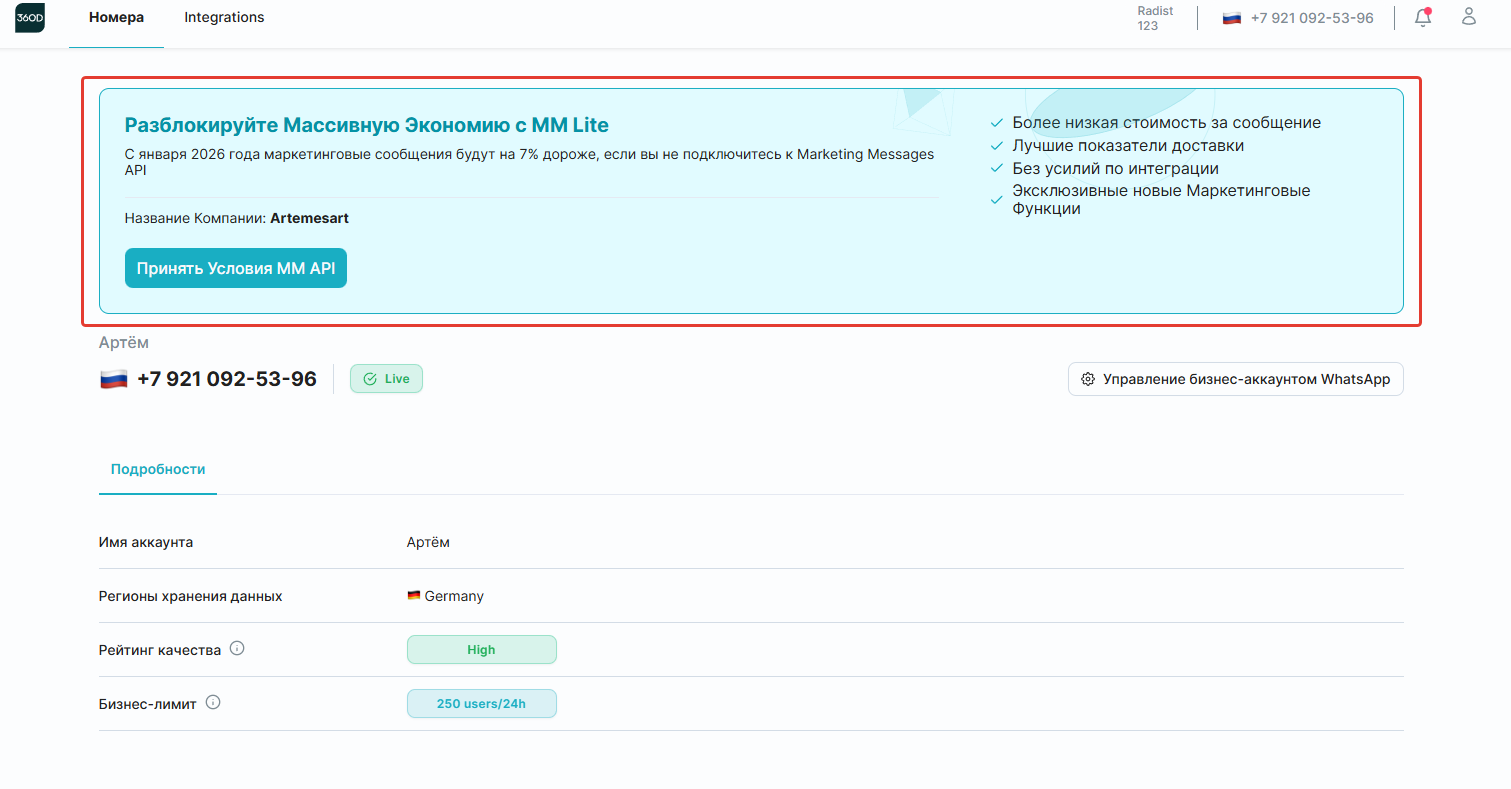This screenshot has width=1511, height=789.
Task: Click the 250 users/24h limit badge
Action: (x=481, y=703)
